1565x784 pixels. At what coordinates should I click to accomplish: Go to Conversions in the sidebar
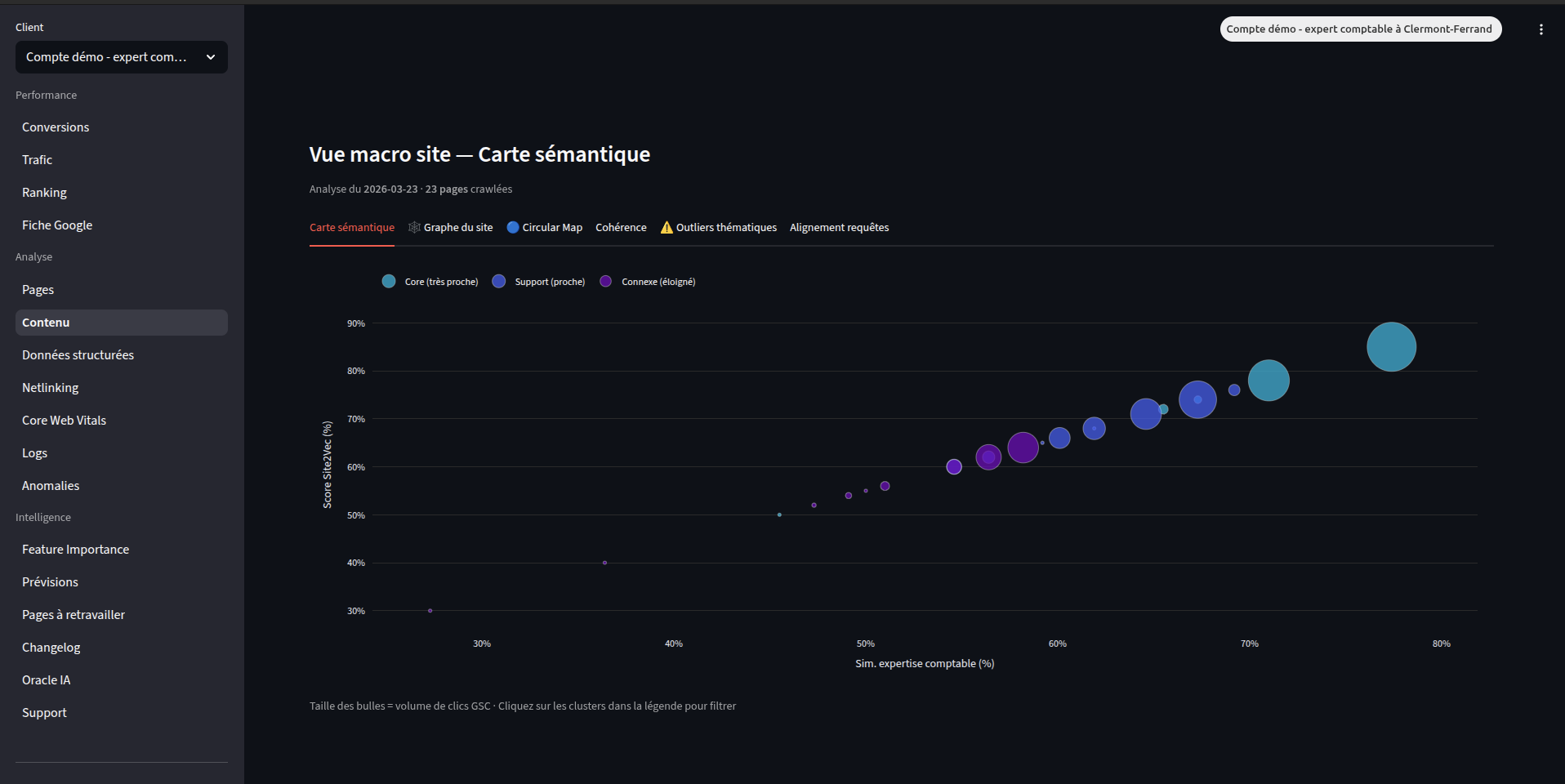point(56,127)
